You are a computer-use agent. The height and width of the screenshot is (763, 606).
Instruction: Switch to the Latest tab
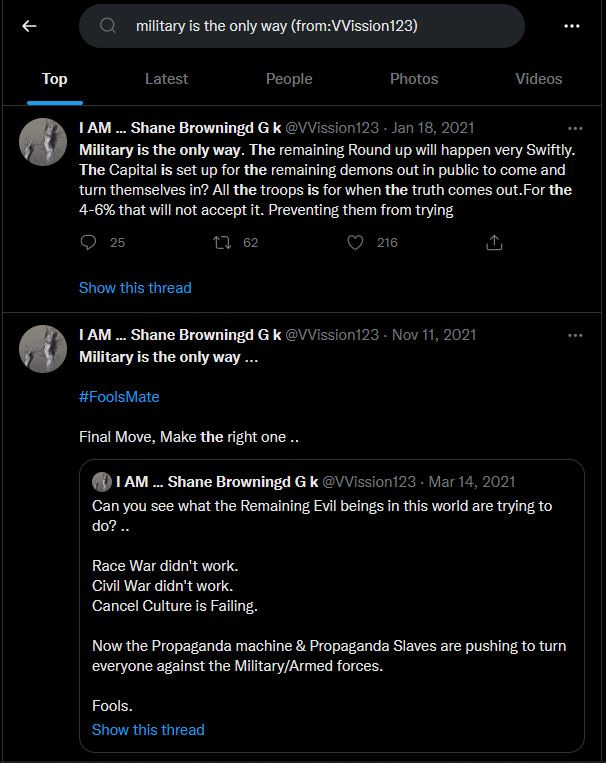[166, 79]
